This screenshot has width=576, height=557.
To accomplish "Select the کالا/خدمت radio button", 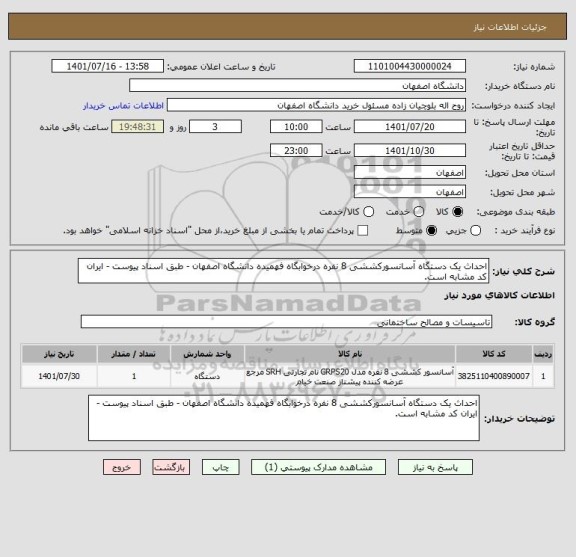I will pyautogui.click(x=368, y=212).
